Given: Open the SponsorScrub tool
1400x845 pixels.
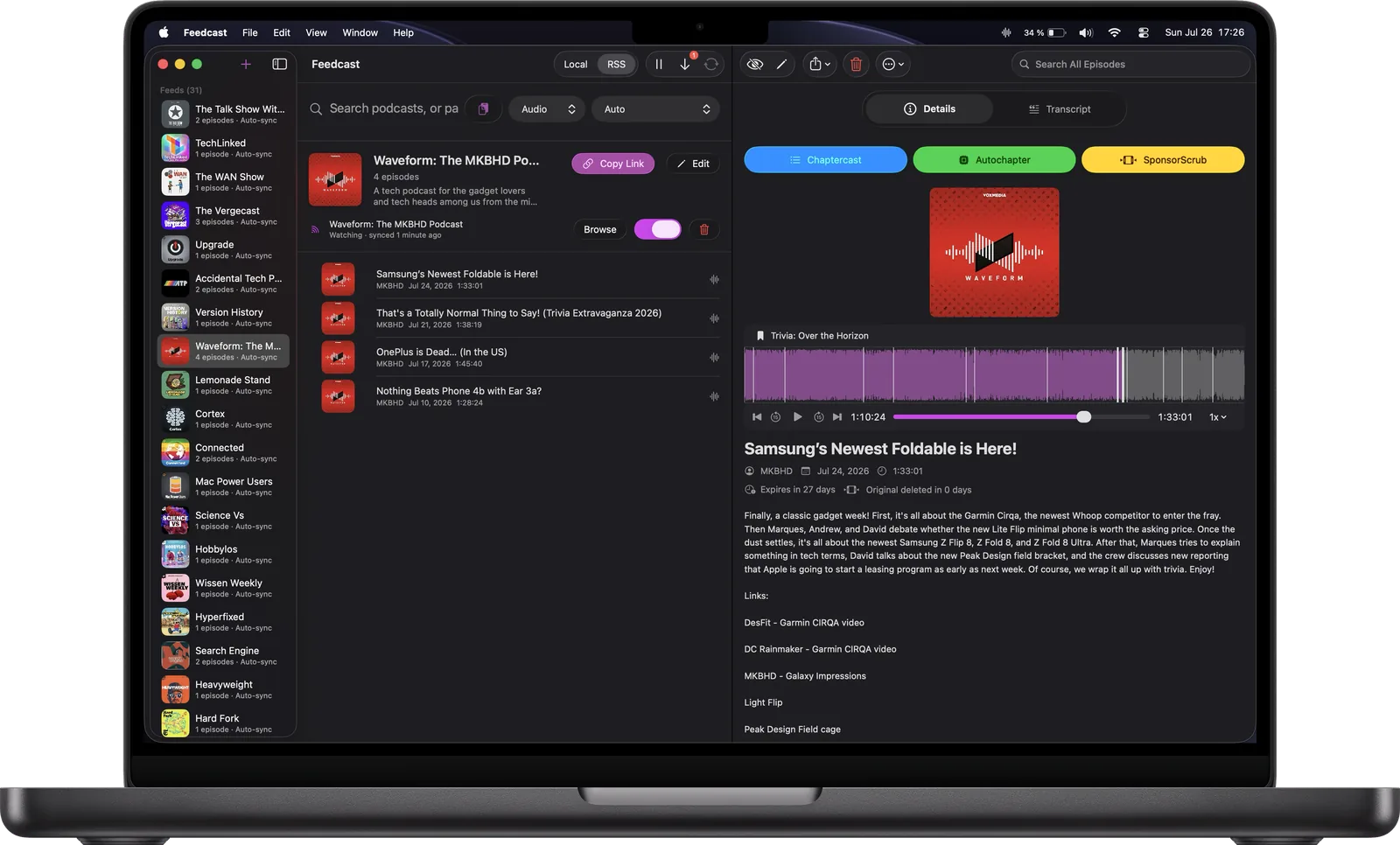Looking at the screenshot, I should point(1163,160).
